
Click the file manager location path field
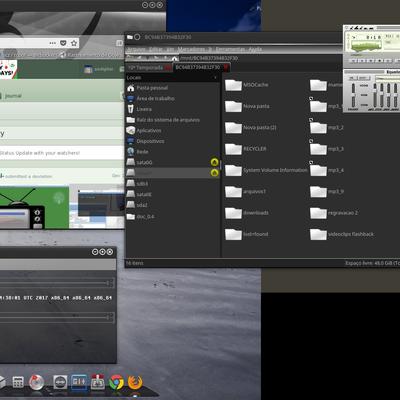coord(260,58)
